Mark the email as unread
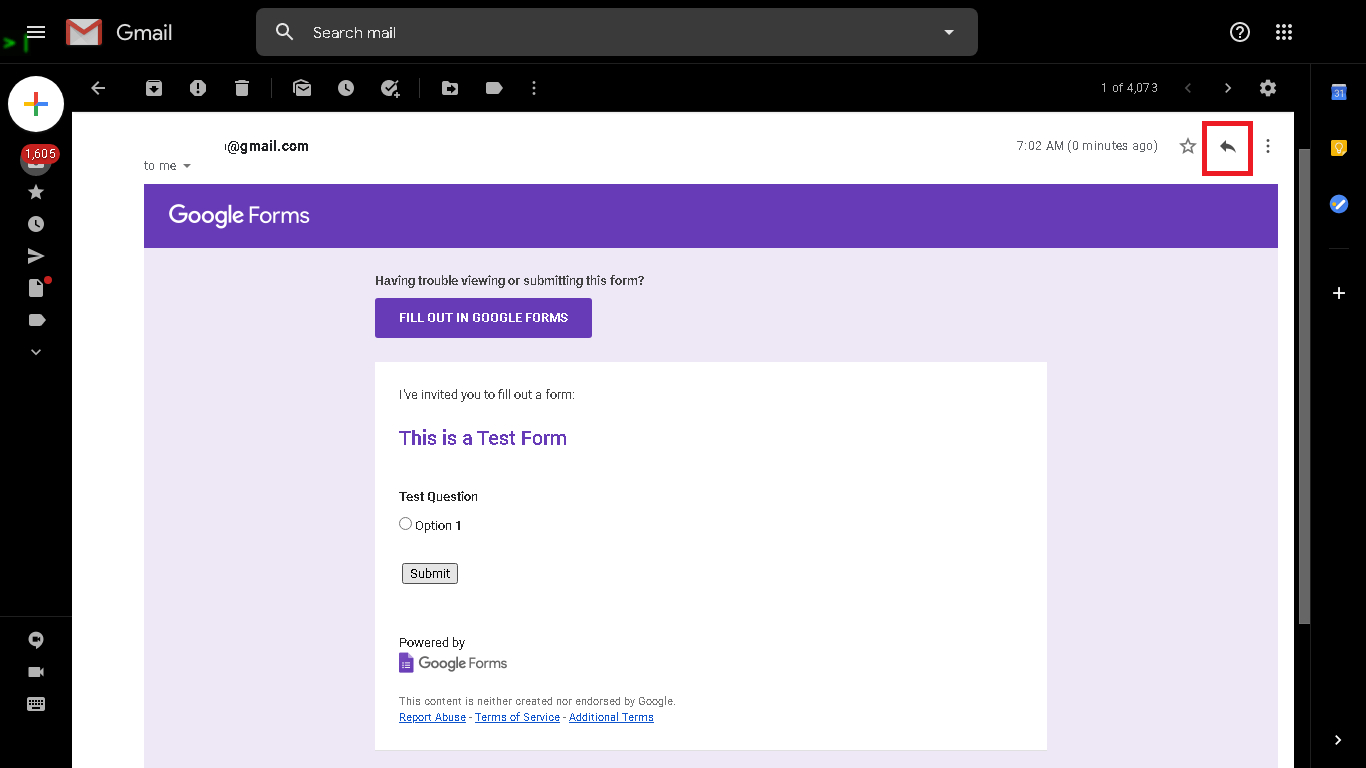The image size is (1366, 768). click(302, 88)
